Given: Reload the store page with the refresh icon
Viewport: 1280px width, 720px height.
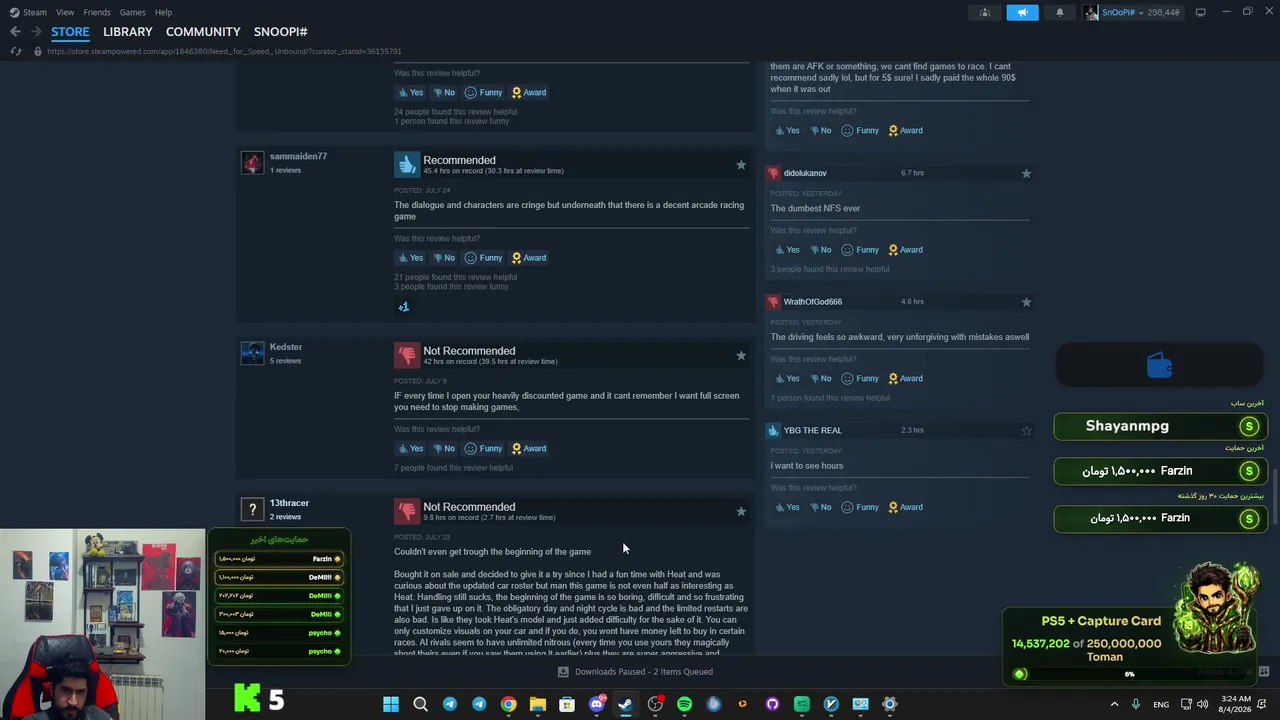Looking at the screenshot, I should point(15,51).
